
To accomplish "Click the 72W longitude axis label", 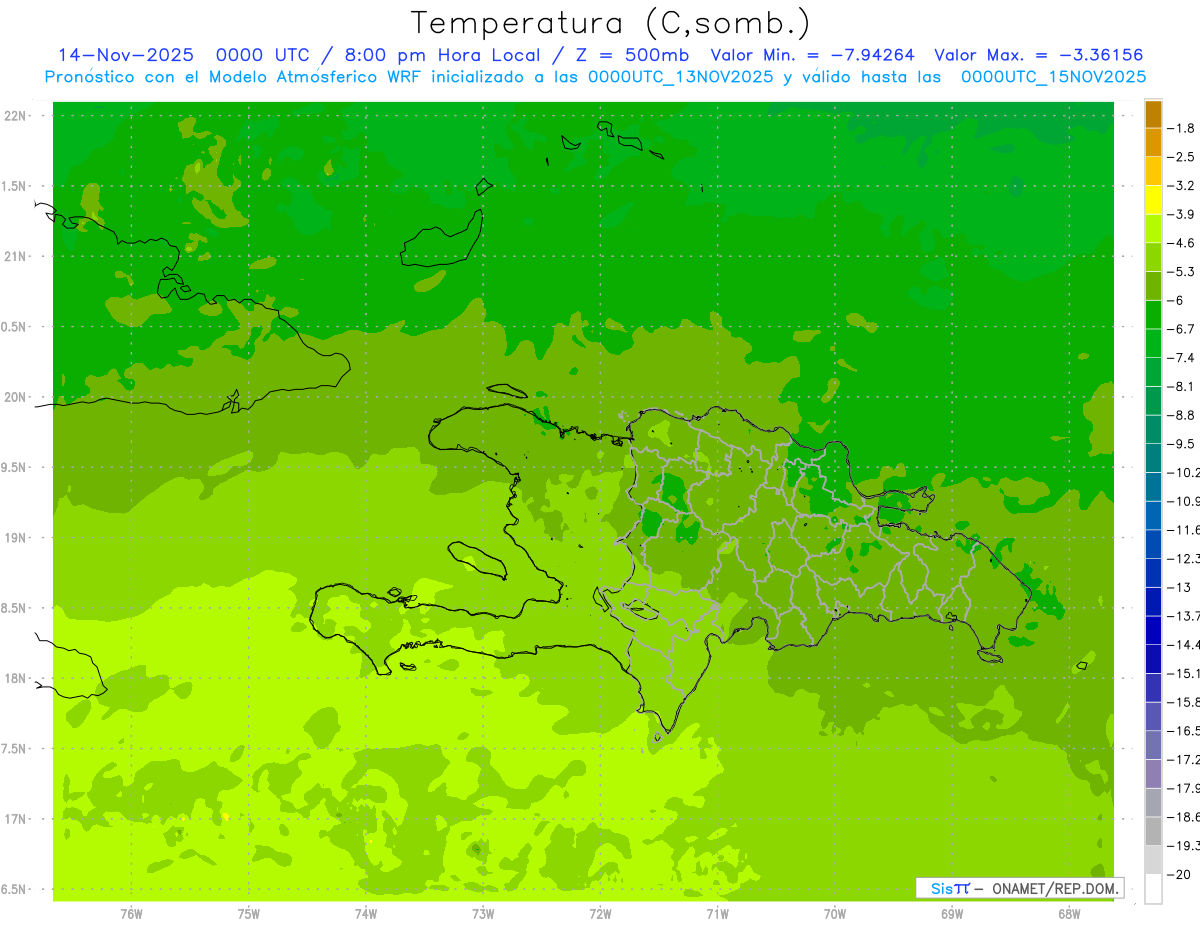I will (x=601, y=914).
